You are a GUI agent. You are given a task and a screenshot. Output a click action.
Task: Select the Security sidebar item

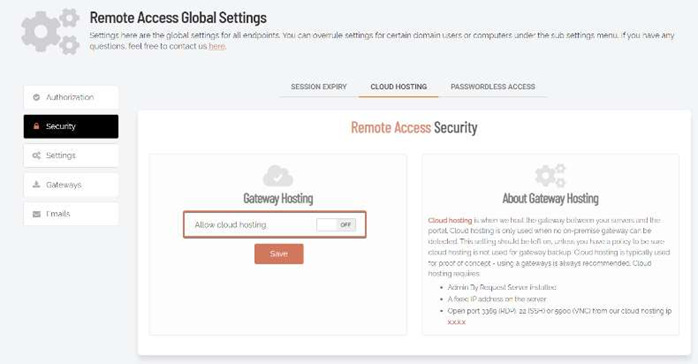[71, 126]
